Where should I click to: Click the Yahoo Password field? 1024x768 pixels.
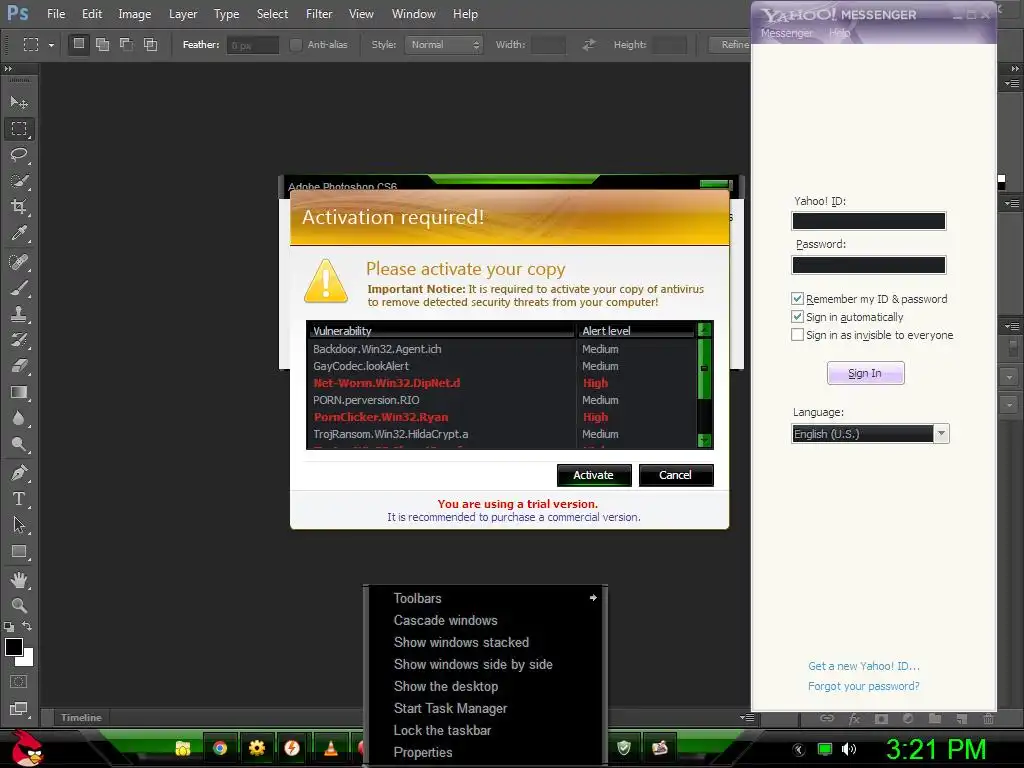[869, 264]
